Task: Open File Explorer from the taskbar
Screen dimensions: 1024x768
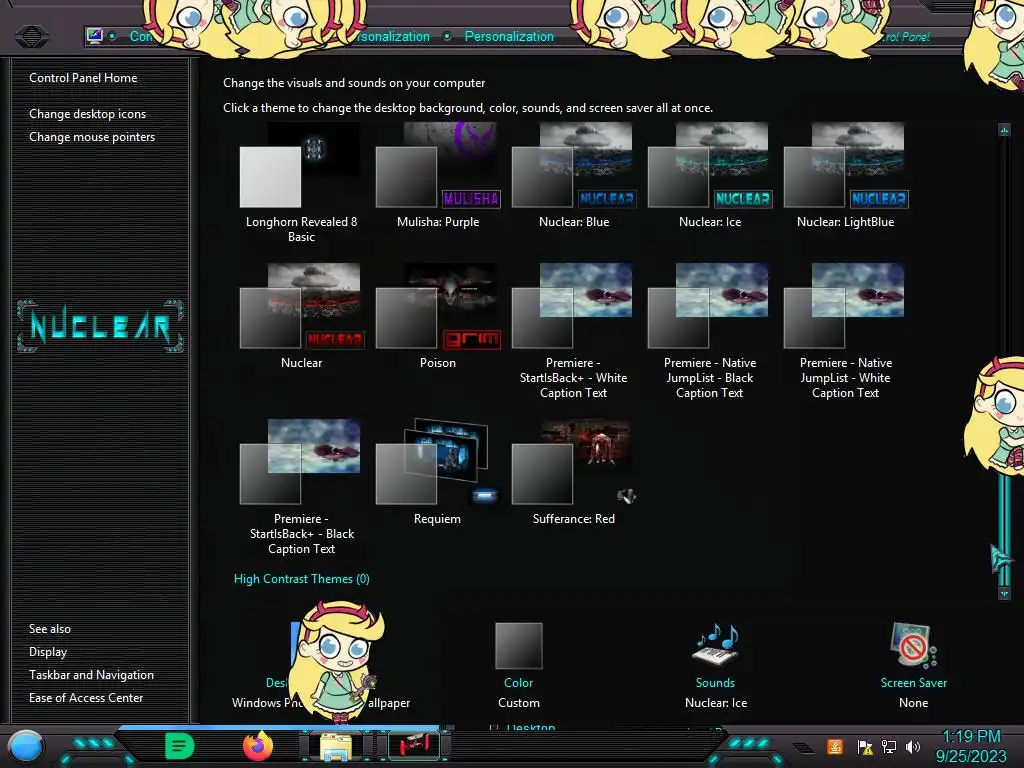Action: click(x=336, y=746)
